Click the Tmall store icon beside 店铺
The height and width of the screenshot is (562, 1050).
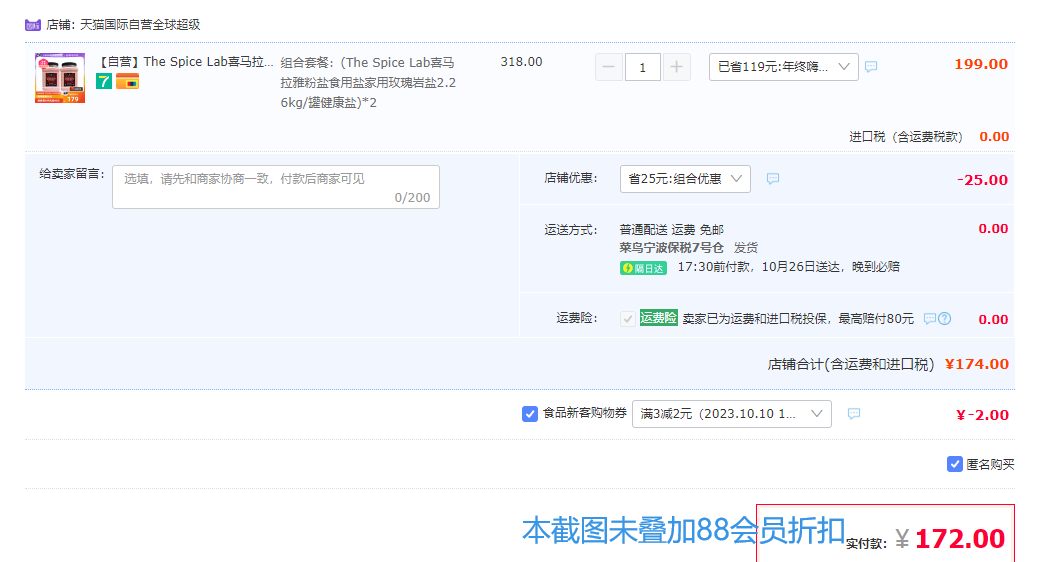33,25
